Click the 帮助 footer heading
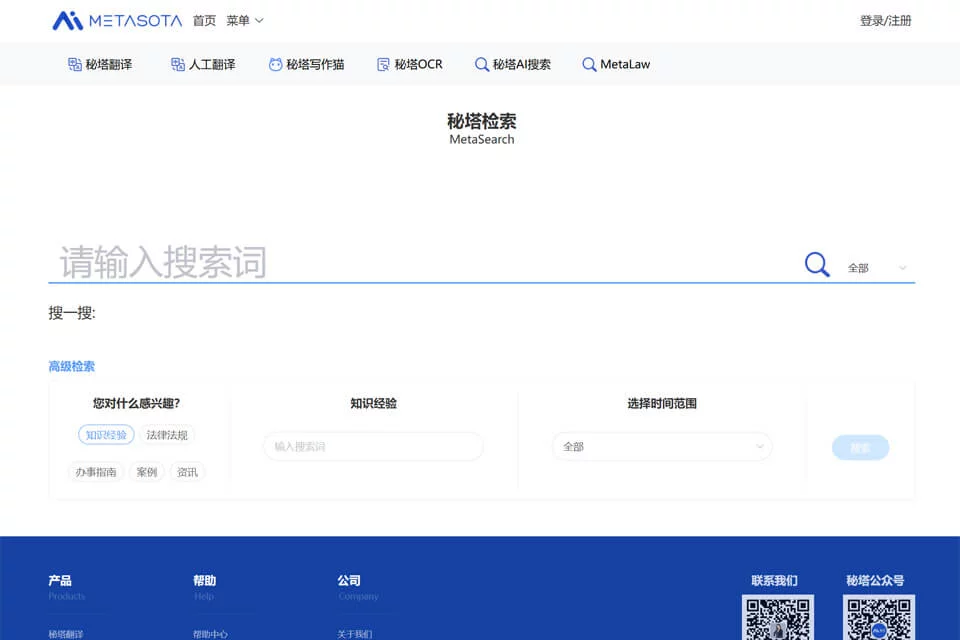Viewport: 960px width, 640px height. 204,580
